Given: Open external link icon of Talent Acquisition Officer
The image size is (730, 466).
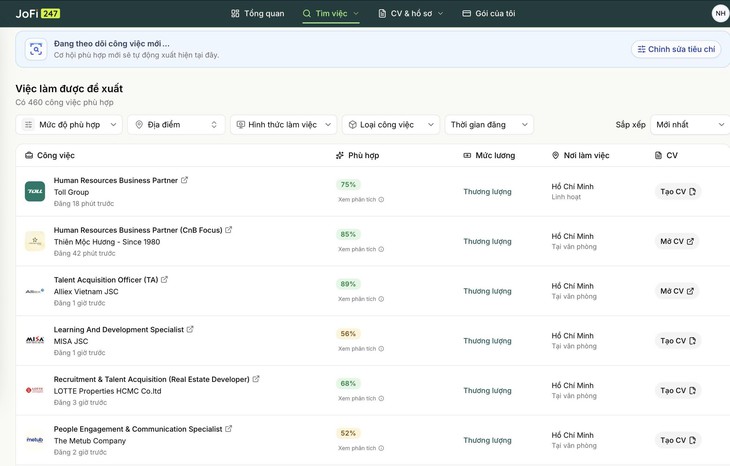Looking at the screenshot, I should click(x=164, y=280).
